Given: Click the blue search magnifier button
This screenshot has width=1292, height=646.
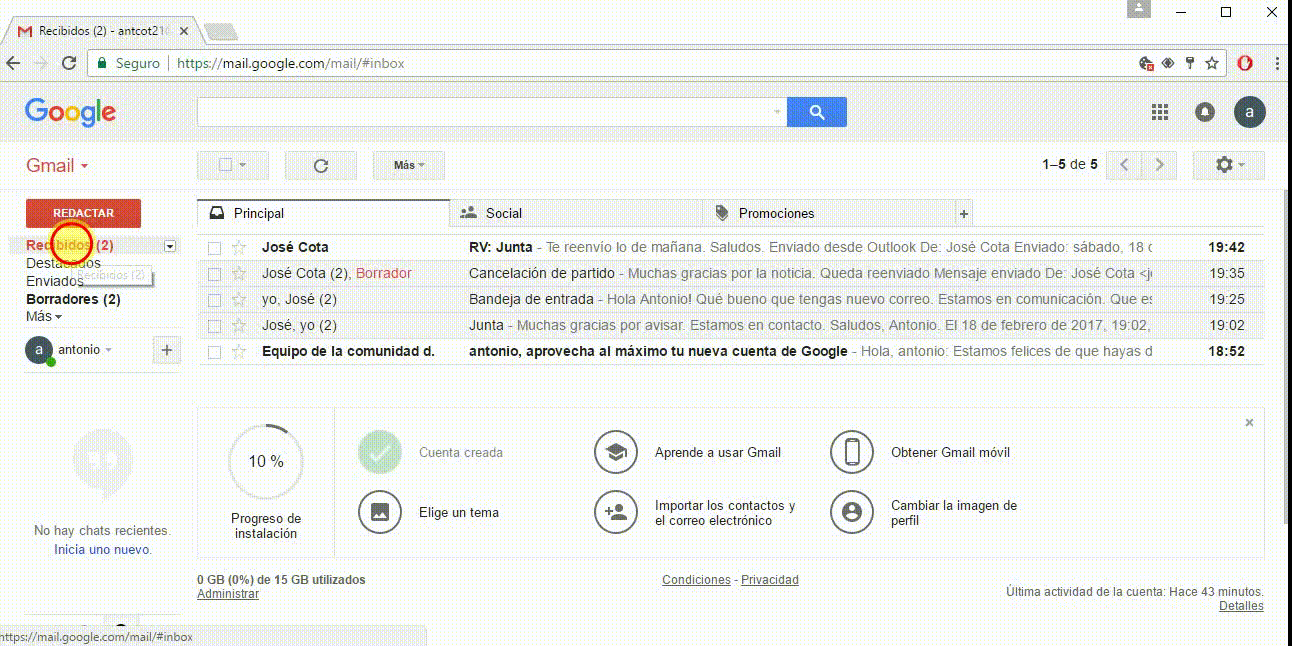Looking at the screenshot, I should pos(817,112).
